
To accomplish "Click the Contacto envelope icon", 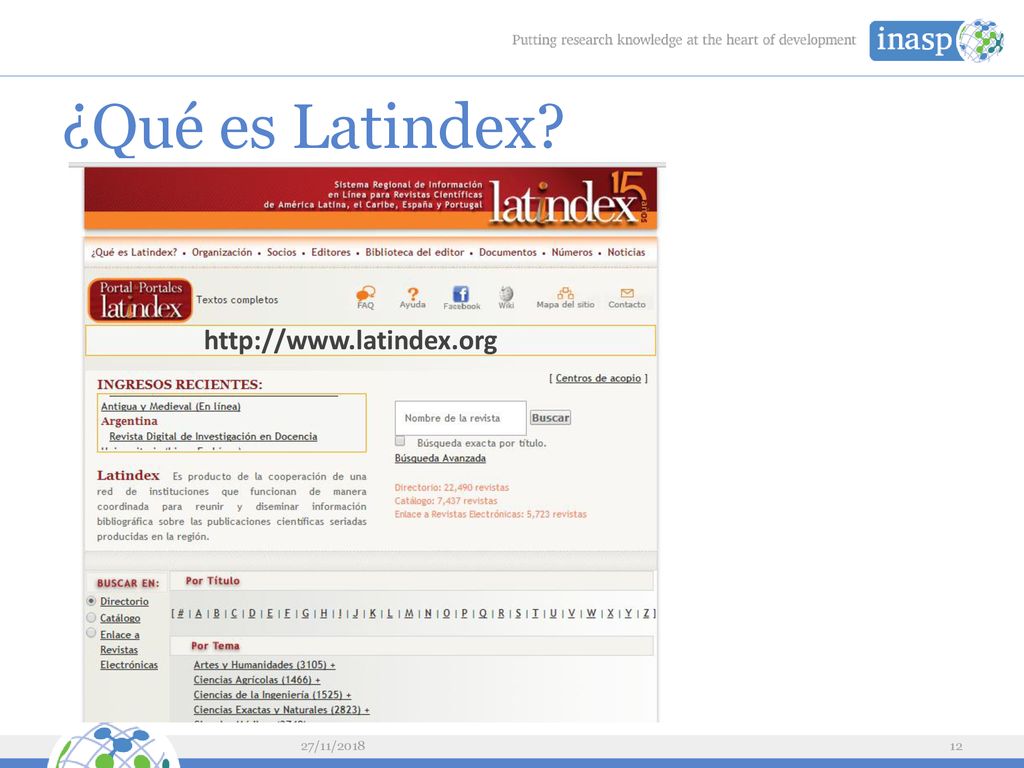I will tap(627, 293).
